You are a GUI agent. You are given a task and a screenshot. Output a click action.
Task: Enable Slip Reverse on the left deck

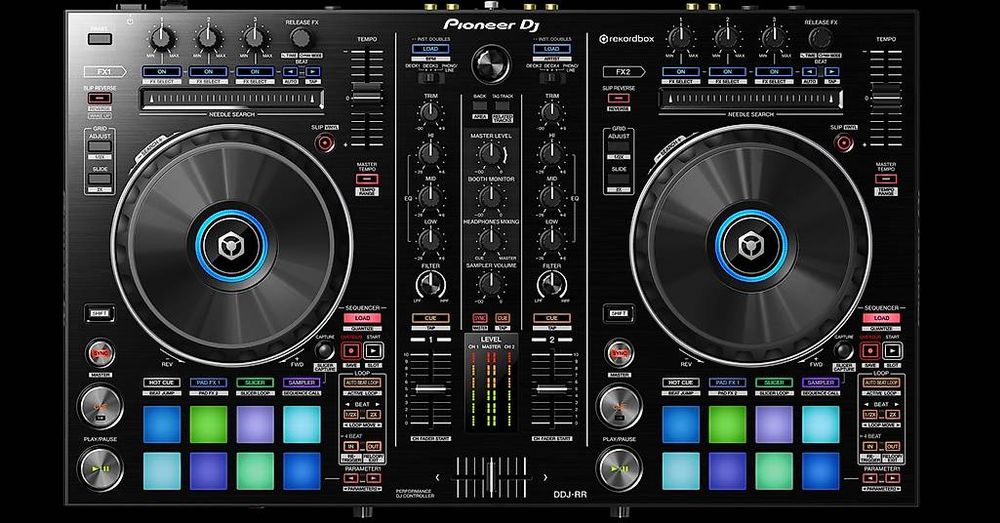98,100
